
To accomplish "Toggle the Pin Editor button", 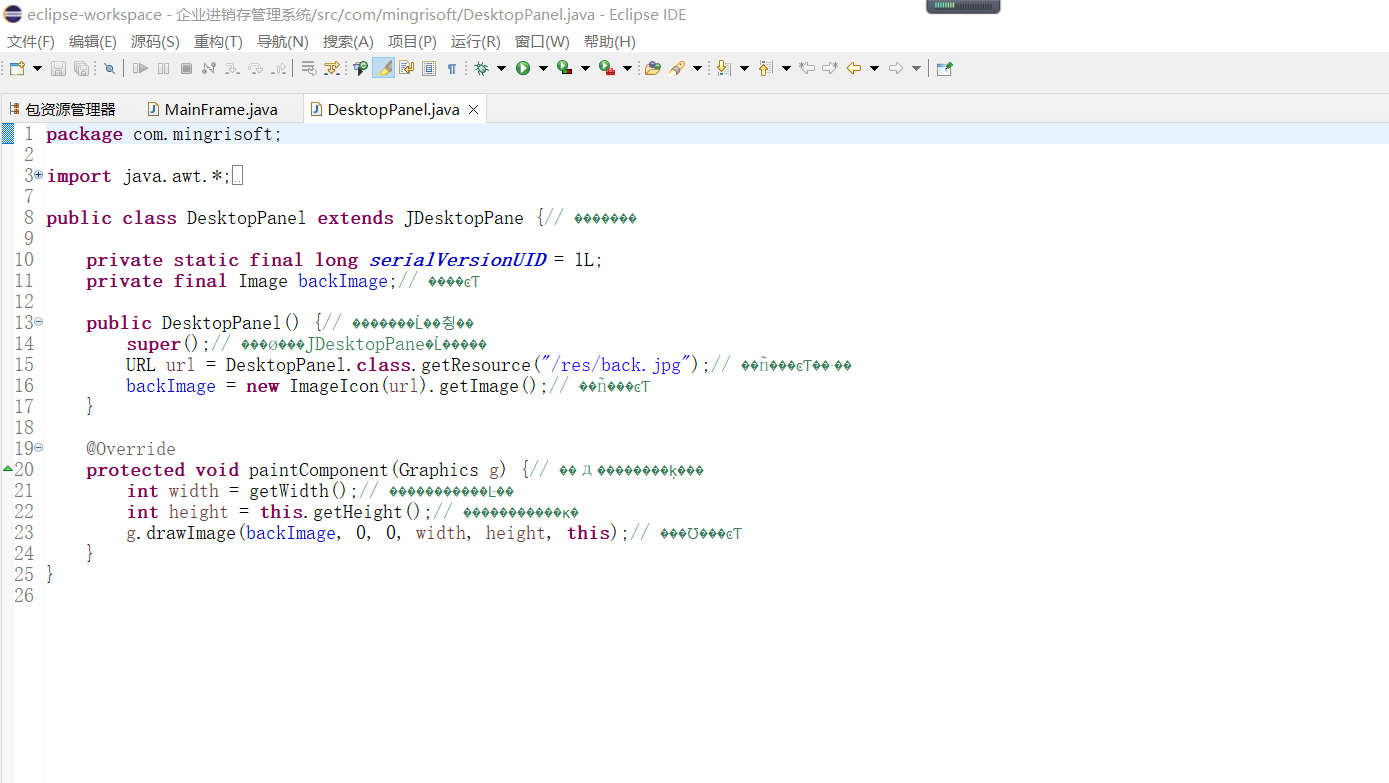I will (x=944, y=68).
